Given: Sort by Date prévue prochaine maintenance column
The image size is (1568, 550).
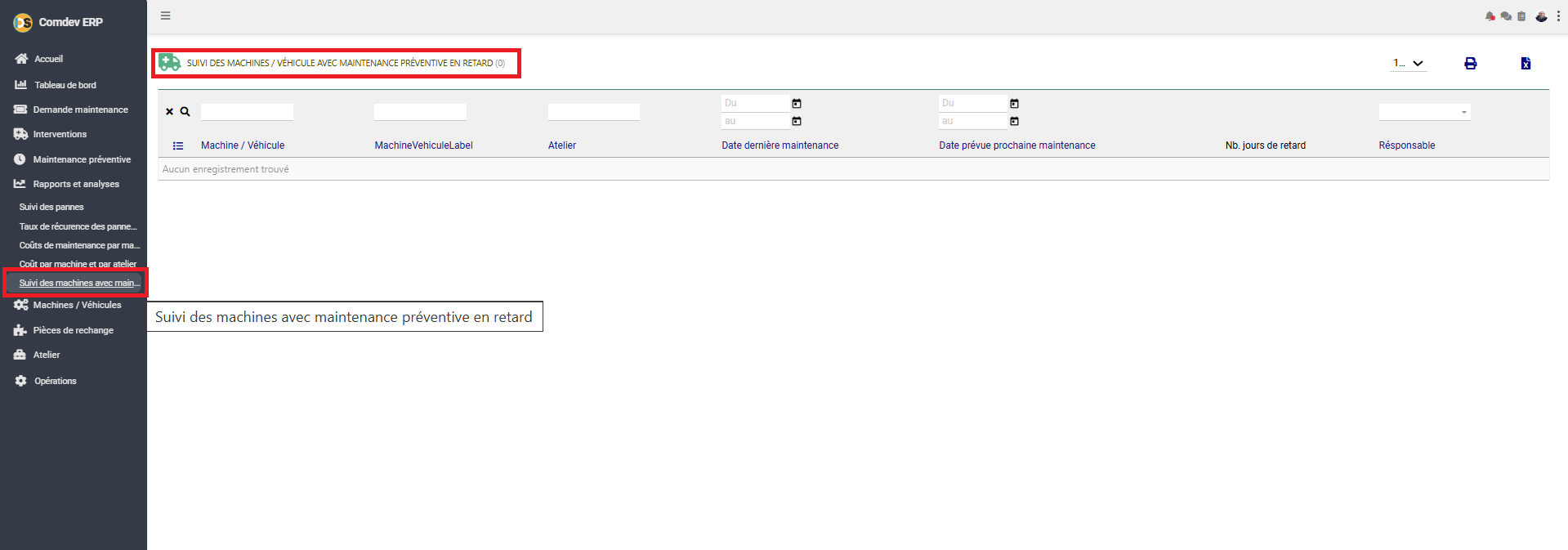Looking at the screenshot, I should coord(1016,145).
